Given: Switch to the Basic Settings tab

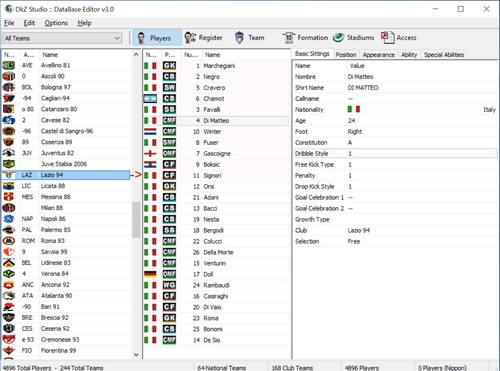Looking at the screenshot, I should [312, 54].
